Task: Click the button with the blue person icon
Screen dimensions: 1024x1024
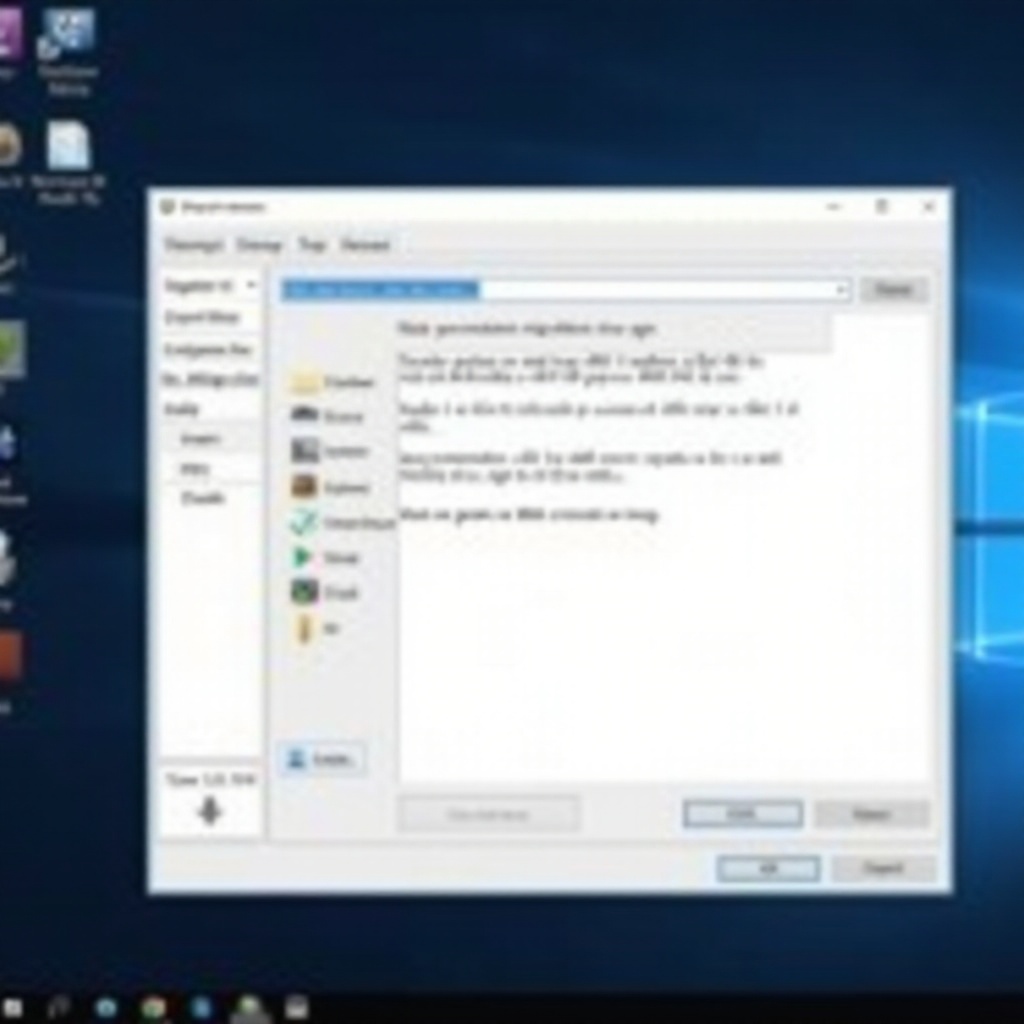Action: [x=322, y=759]
